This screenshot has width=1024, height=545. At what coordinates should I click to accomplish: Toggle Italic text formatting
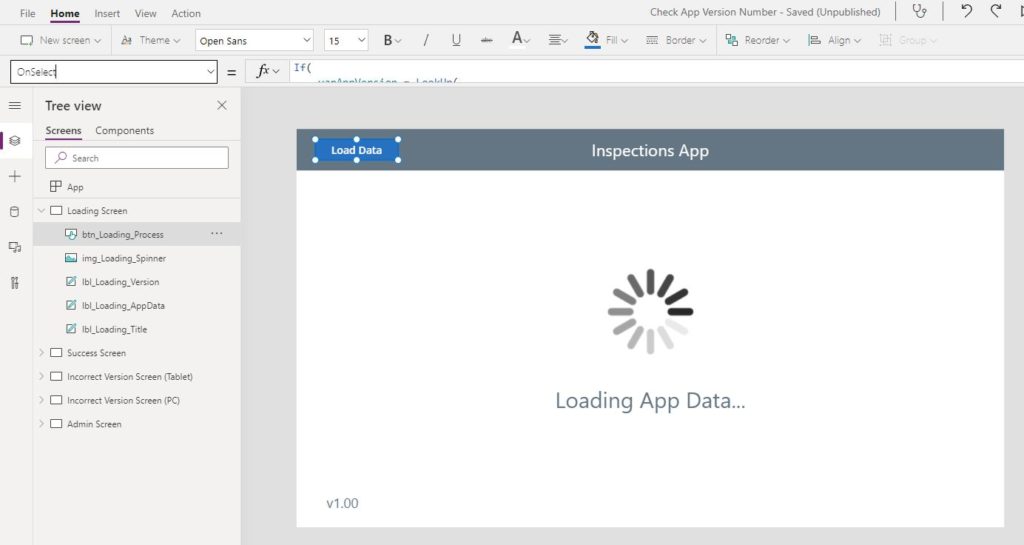(x=426, y=40)
